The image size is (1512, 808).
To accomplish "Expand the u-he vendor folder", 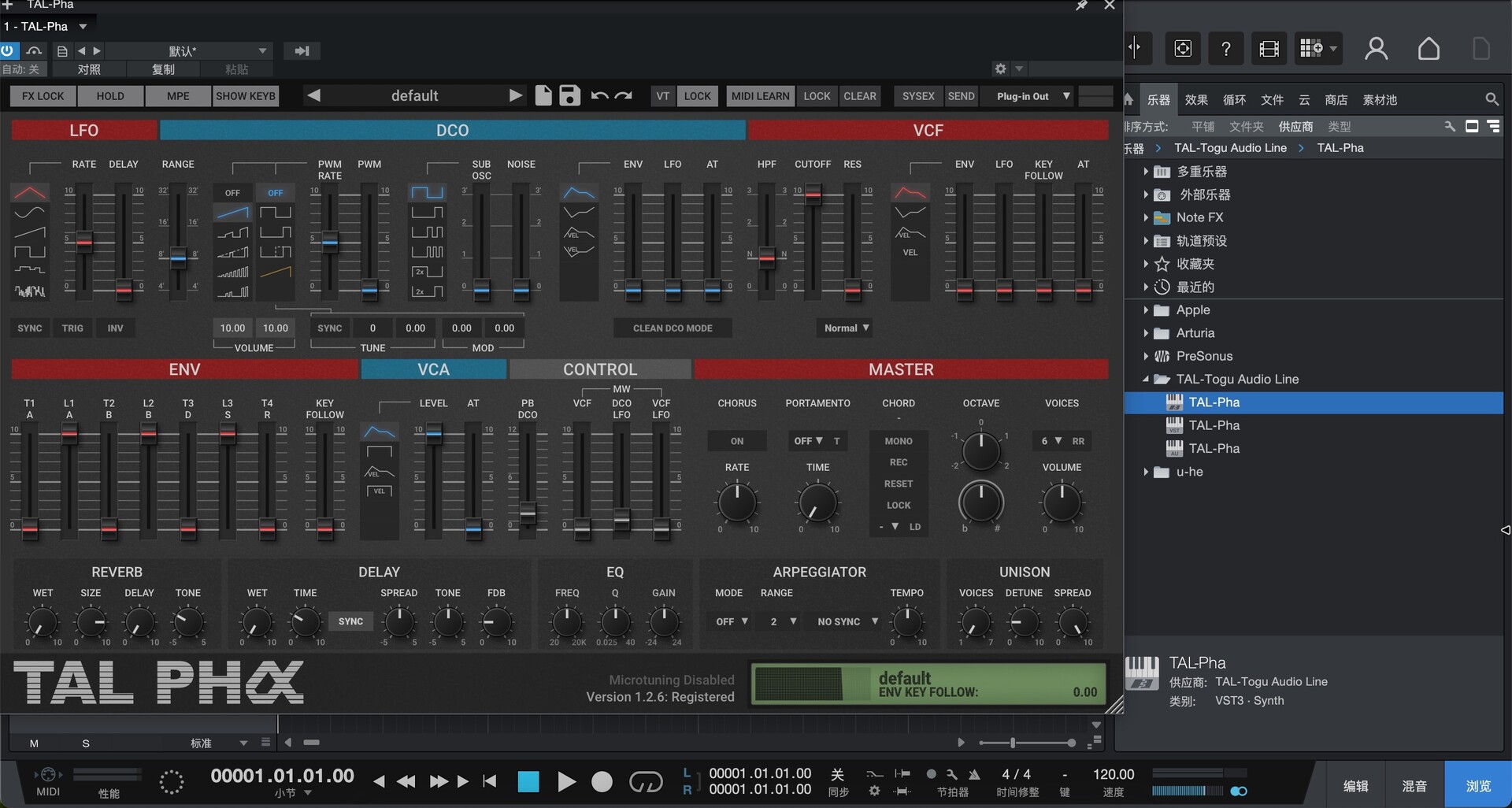I will [1146, 472].
